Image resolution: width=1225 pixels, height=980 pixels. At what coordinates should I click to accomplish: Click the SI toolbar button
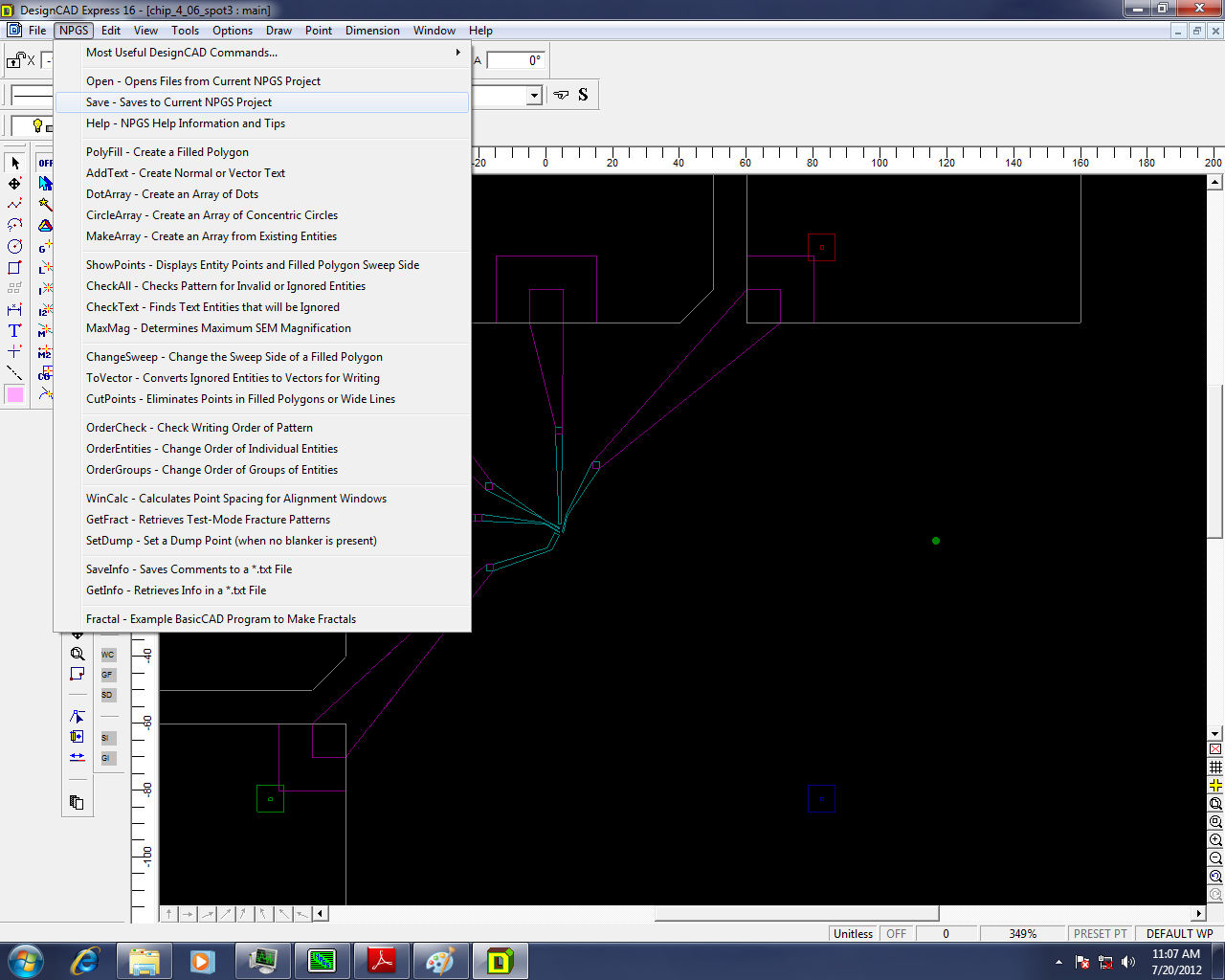coord(107,738)
